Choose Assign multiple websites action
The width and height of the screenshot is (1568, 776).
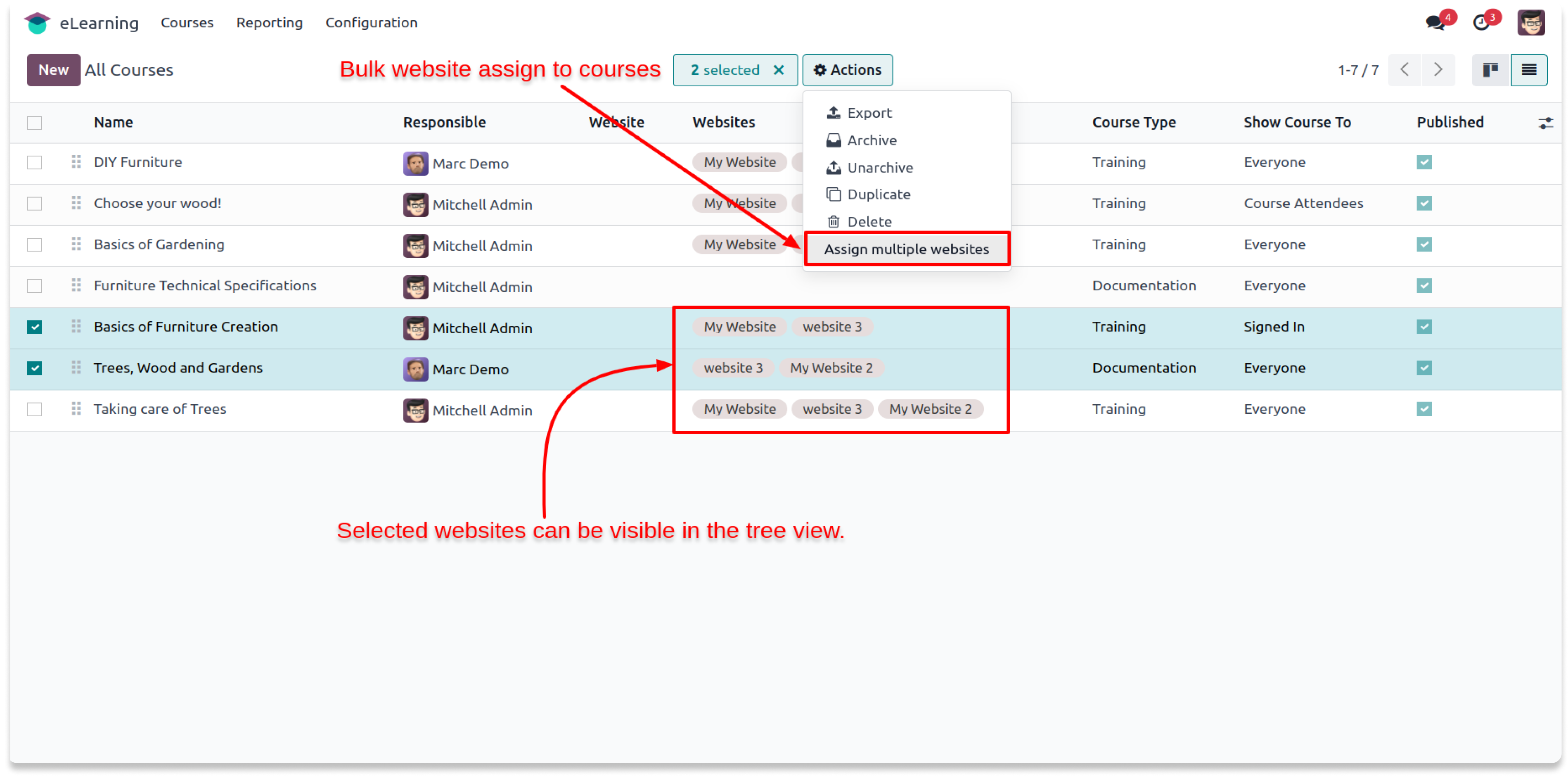pyautogui.click(x=906, y=249)
